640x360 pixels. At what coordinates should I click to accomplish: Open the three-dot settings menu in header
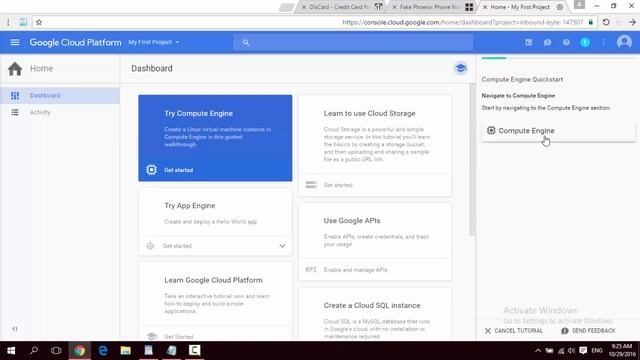[603, 42]
